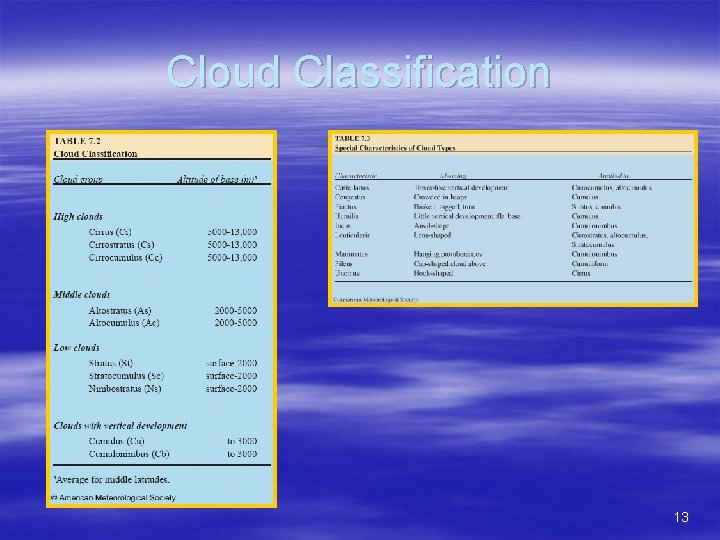
Task: Click the "Average for middle latitudes." footnote
Action: click(x=112, y=480)
